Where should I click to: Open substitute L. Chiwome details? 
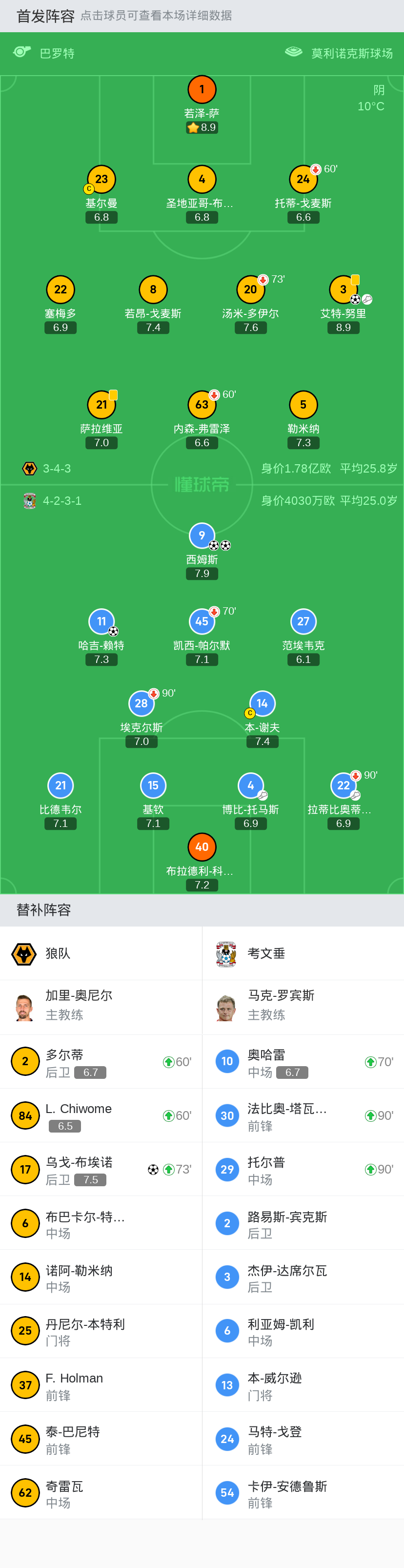[x=101, y=1116]
